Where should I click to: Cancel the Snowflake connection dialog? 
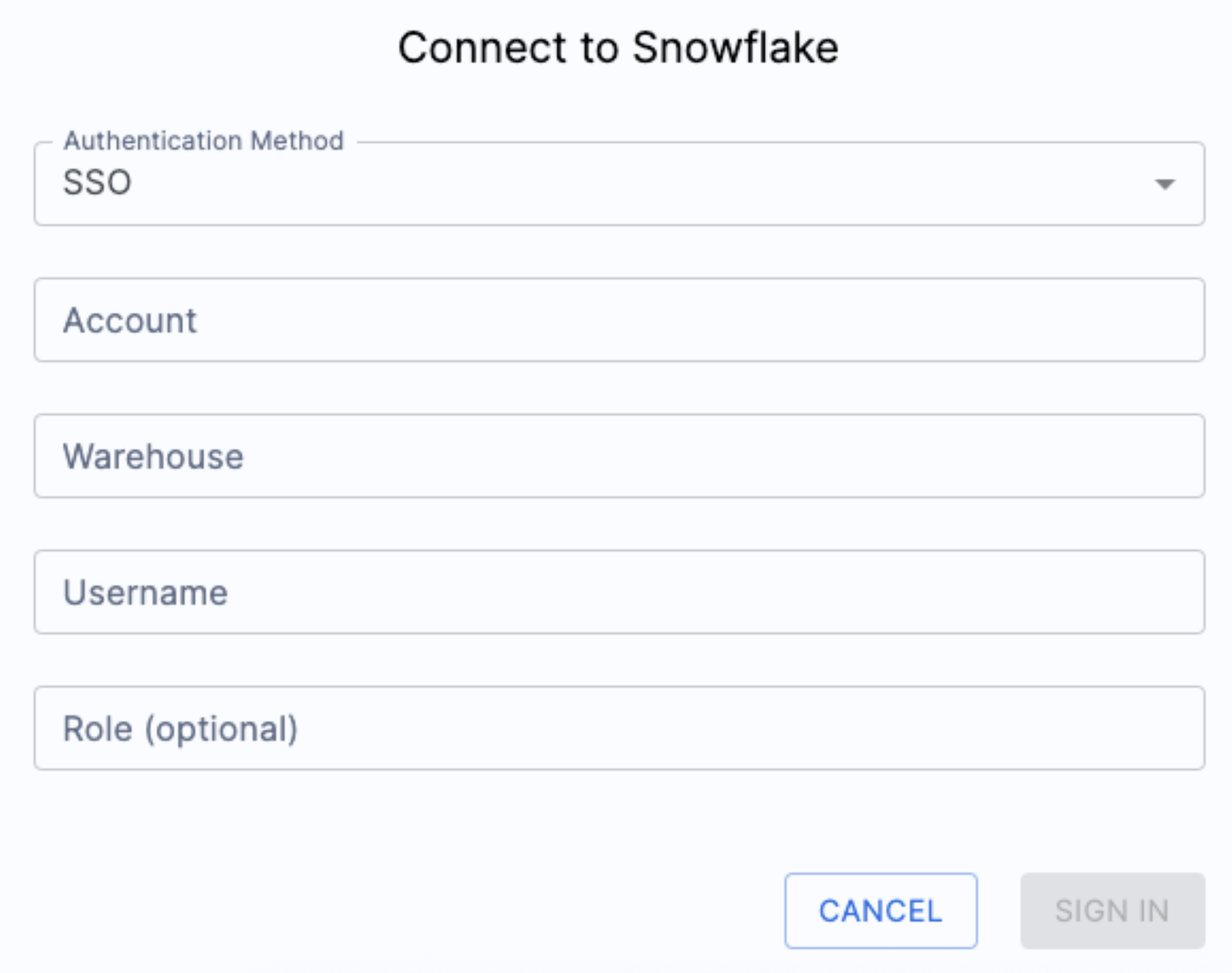pyautogui.click(x=880, y=910)
